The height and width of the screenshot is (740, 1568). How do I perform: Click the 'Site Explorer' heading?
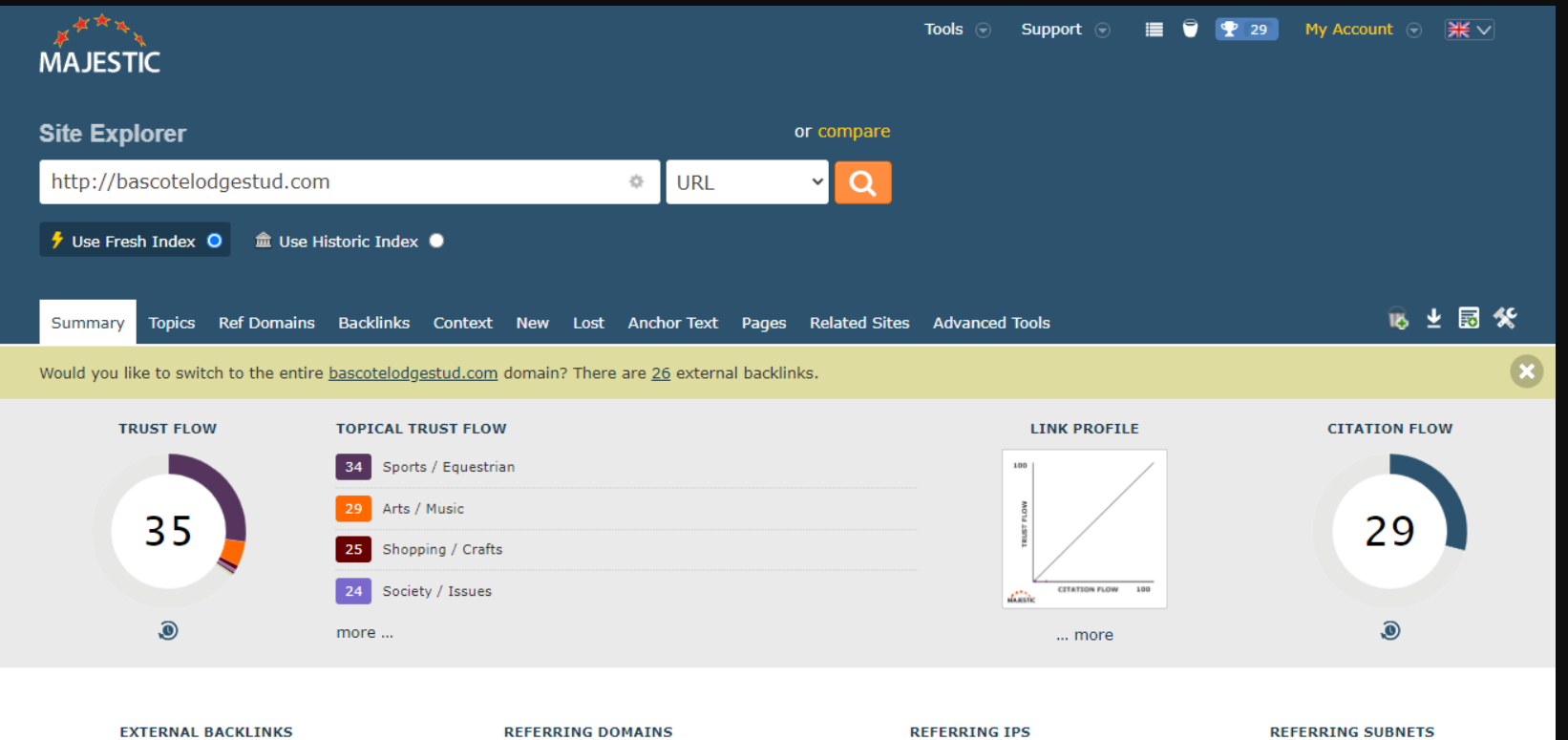tap(113, 134)
